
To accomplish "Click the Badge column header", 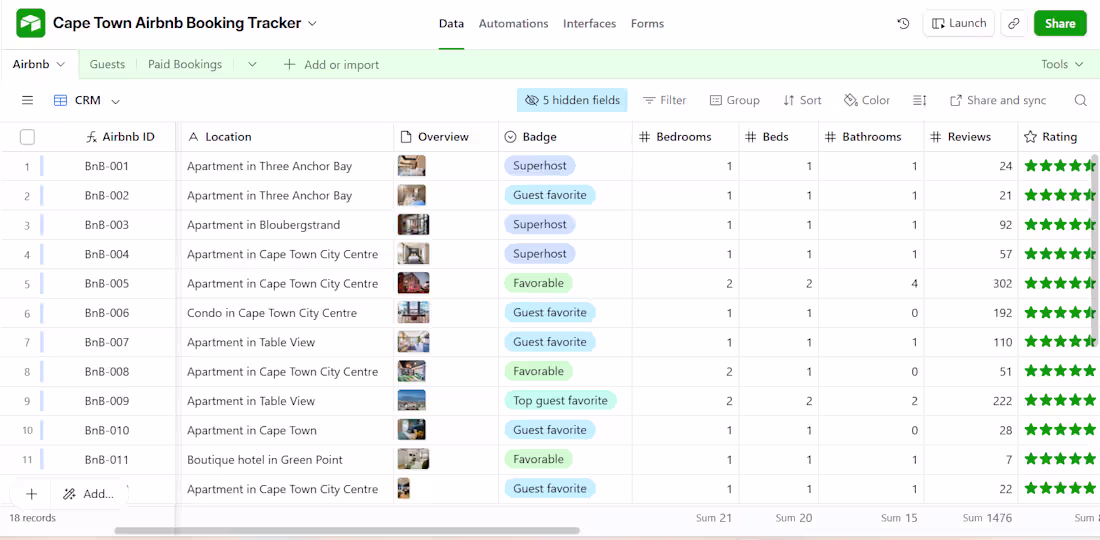I will click(x=565, y=137).
